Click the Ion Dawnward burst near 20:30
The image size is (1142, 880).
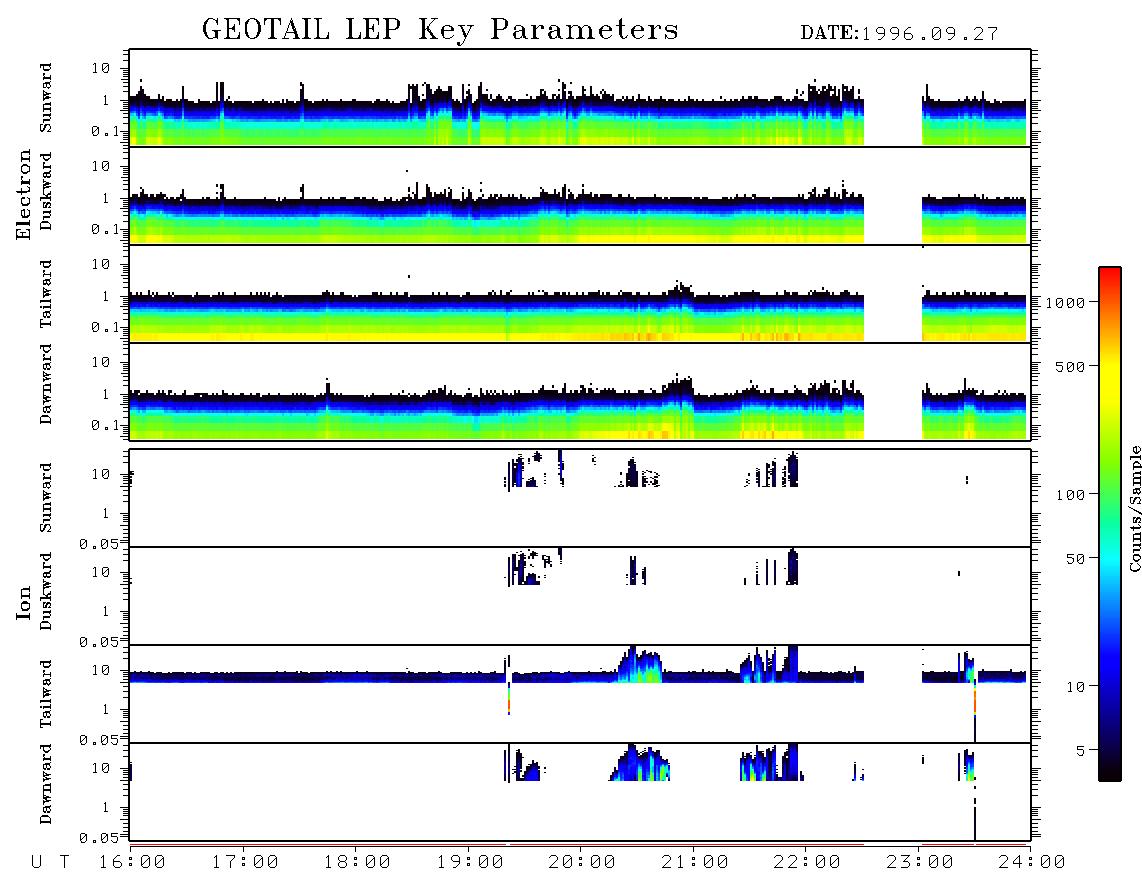tap(640, 763)
